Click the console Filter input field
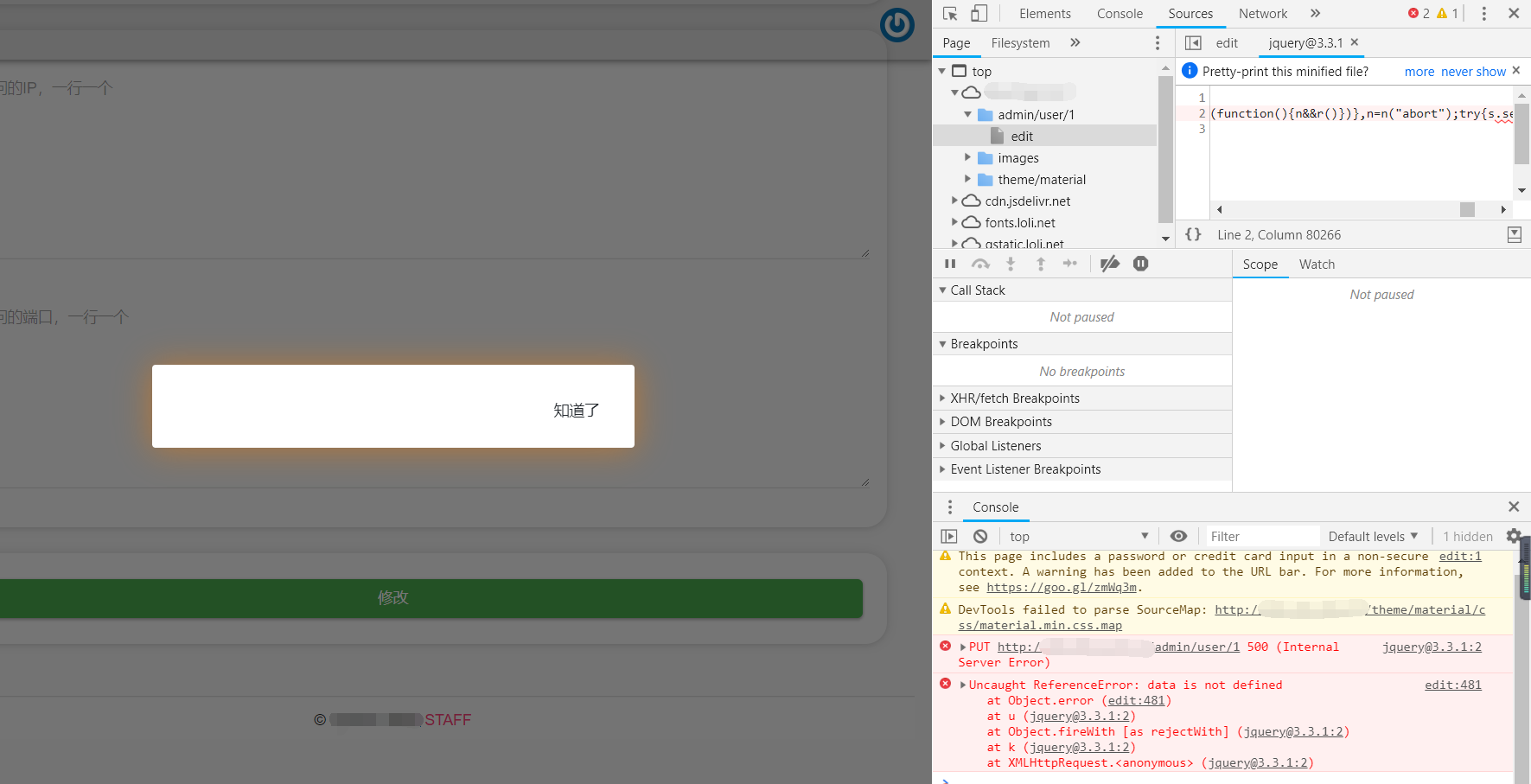1531x784 pixels. pos(1262,536)
